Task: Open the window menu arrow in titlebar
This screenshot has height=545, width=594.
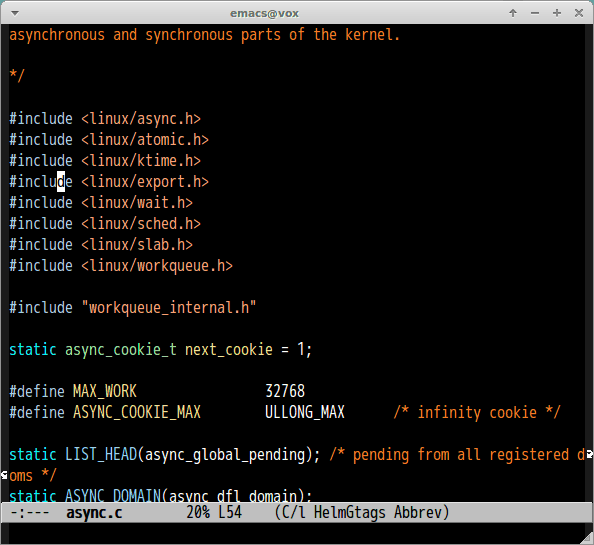Action: (15, 13)
